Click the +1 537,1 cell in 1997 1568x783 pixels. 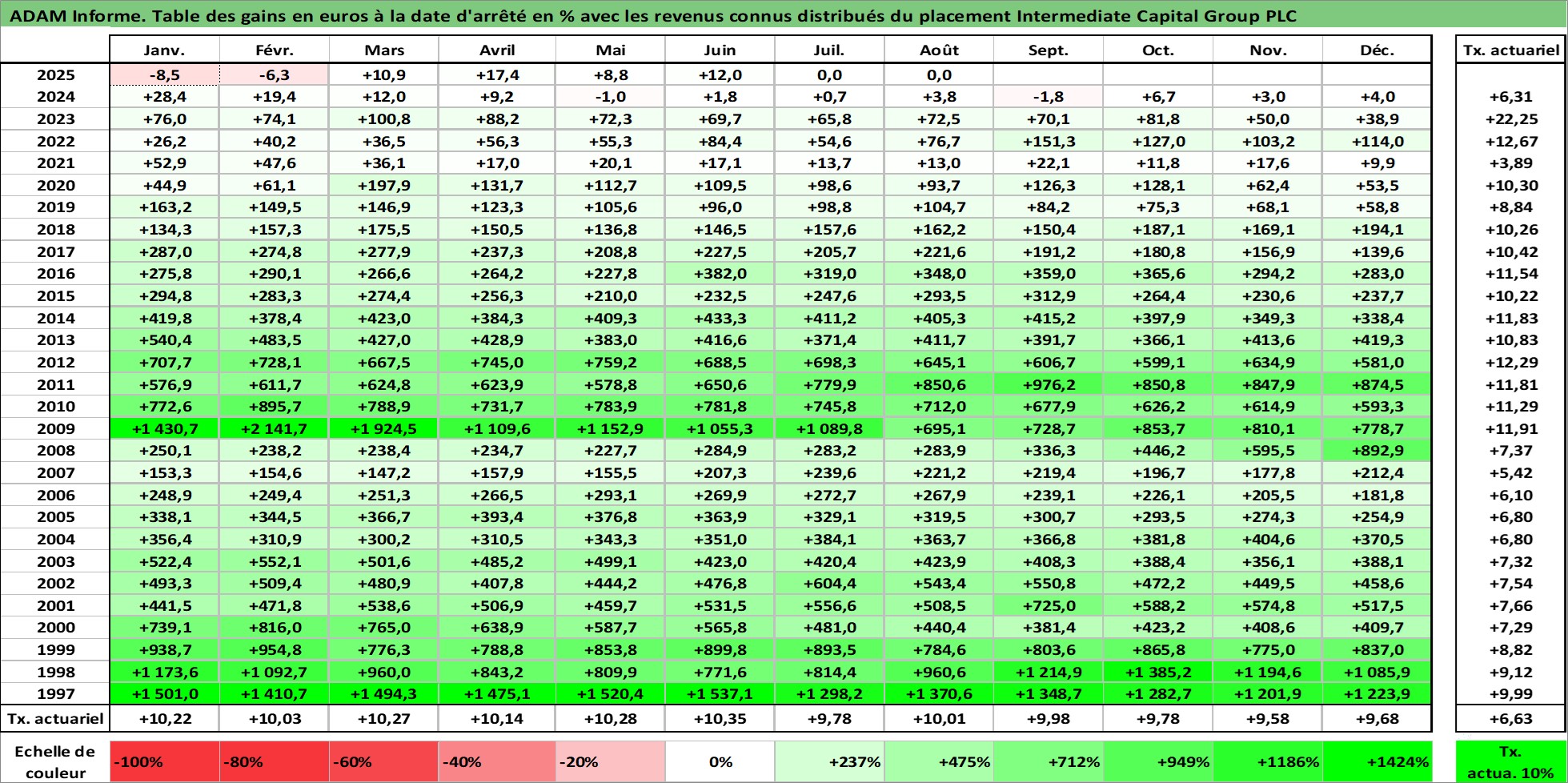pyautogui.click(x=720, y=694)
